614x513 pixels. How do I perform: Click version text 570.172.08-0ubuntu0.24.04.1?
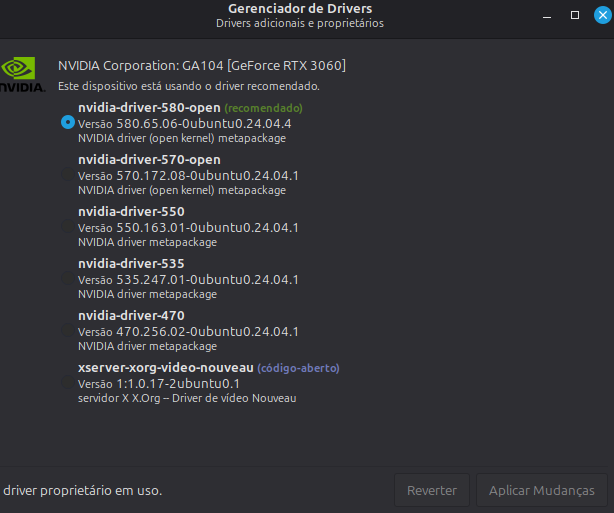(x=208, y=176)
